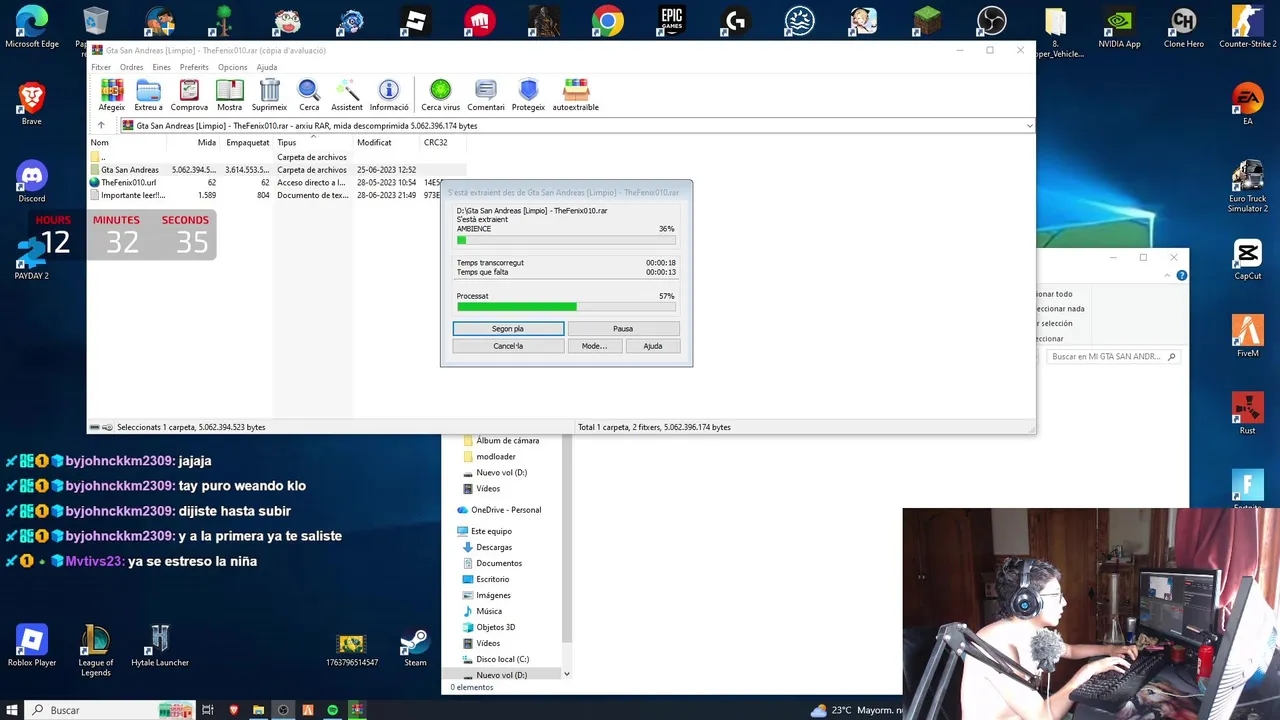Click the Extreu a toolbar icon

[148, 95]
